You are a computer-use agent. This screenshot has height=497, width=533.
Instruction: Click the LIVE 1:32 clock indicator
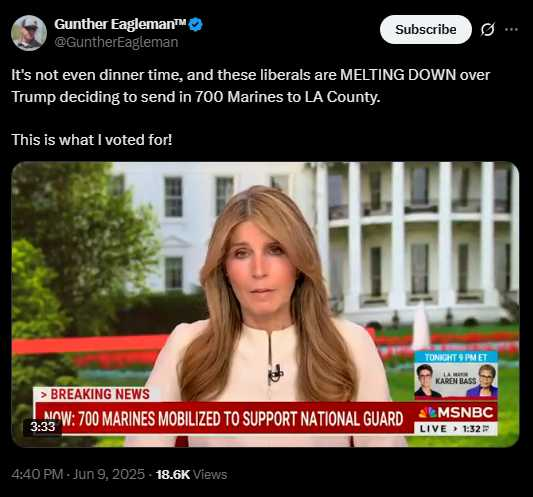455,429
